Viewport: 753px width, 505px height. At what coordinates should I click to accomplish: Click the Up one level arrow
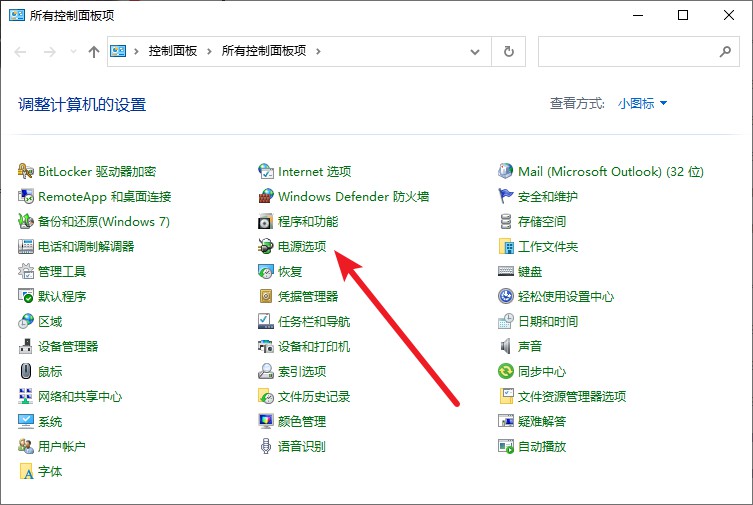94,51
